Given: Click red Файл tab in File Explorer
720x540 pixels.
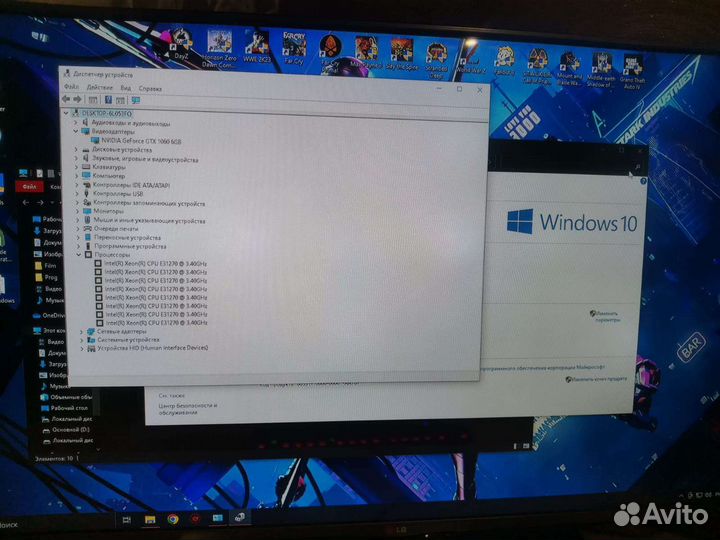Looking at the screenshot, I should [29, 186].
